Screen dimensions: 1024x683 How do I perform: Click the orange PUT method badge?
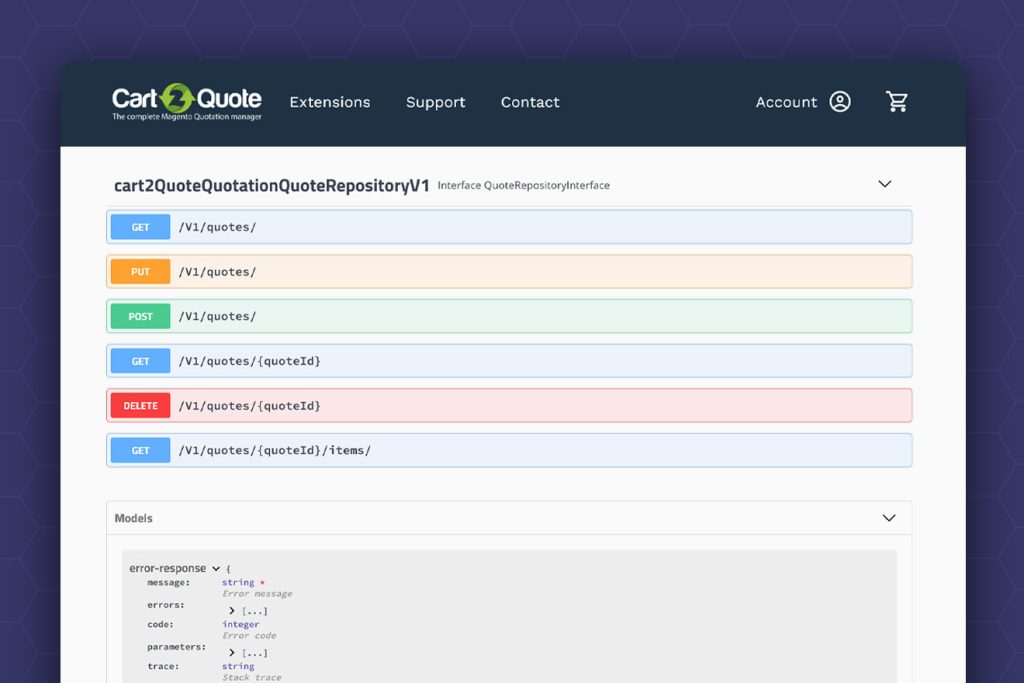tap(140, 272)
